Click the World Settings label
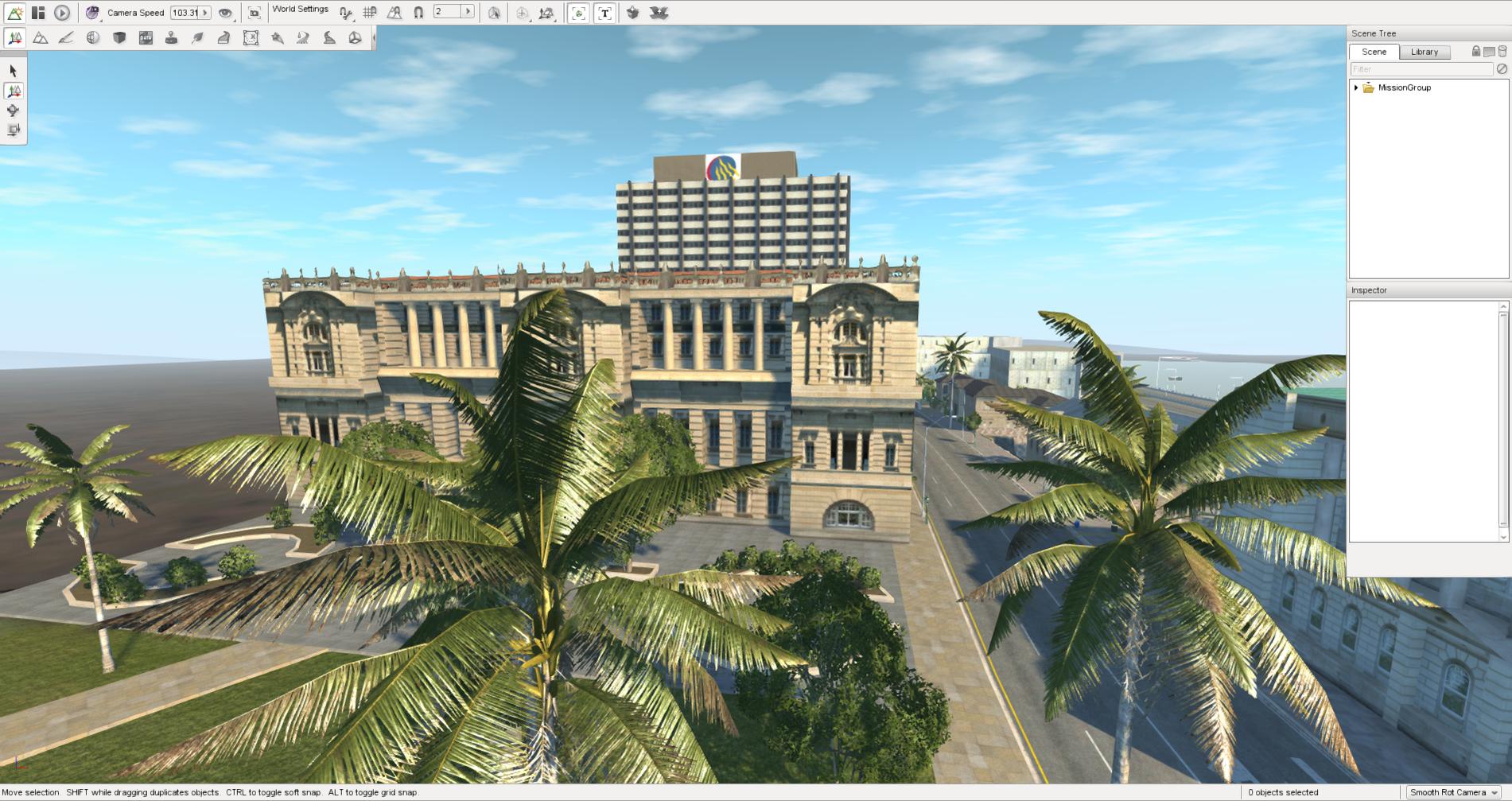This screenshot has height=801, width=1512. (301, 10)
